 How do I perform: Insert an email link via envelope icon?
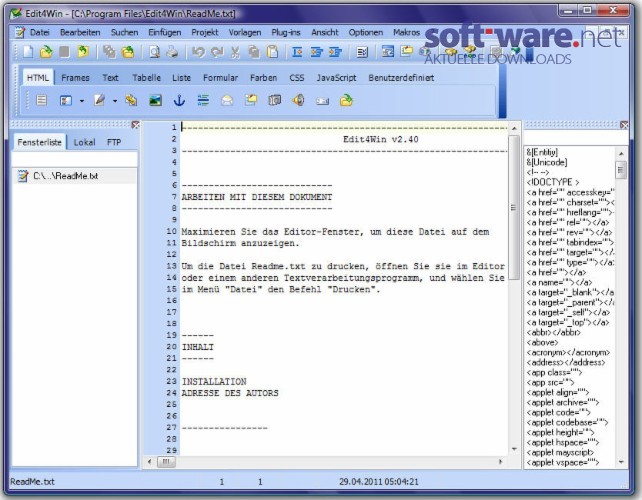coord(227,100)
